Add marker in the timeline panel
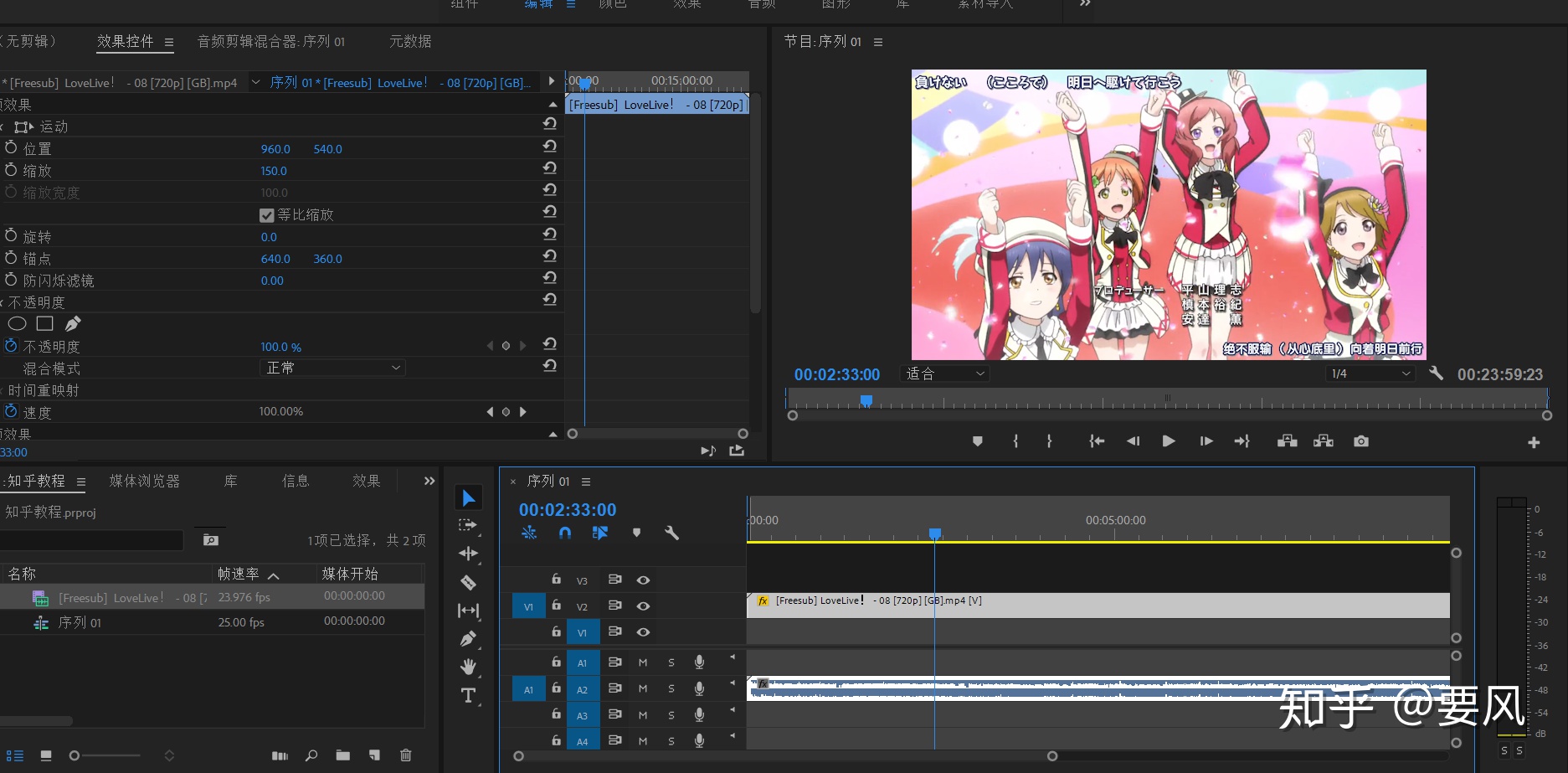The width and height of the screenshot is (1568, 773). (636, 533)
